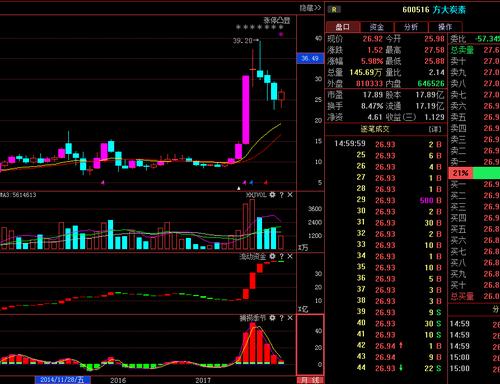This screenshot has width=500, height=384.
Task: Click stock name 方大炭素 in header
Action: tap(449, 10)
